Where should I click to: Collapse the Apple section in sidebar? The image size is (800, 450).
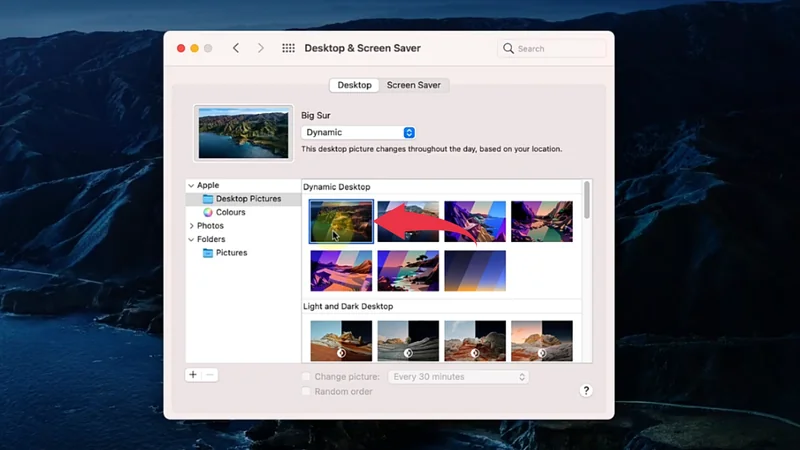point(191,185)
